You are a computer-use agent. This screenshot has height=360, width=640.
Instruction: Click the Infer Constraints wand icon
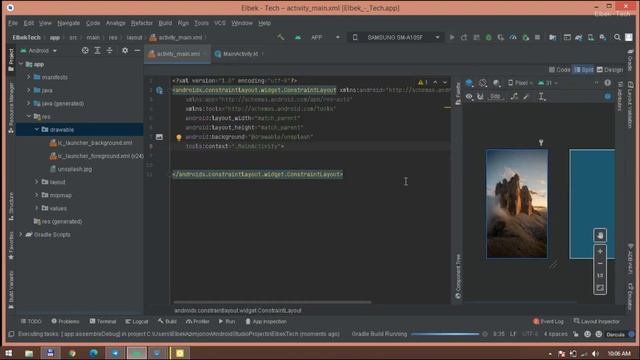point(527,97)
